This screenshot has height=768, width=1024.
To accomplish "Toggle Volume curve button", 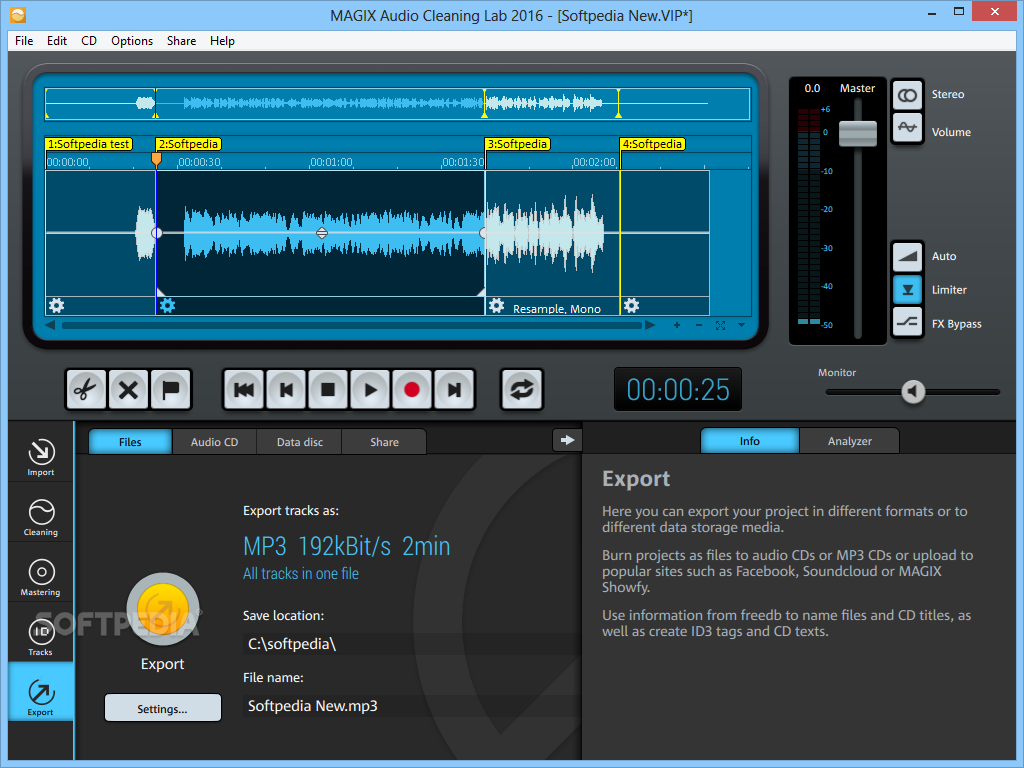I will point(907,127).
